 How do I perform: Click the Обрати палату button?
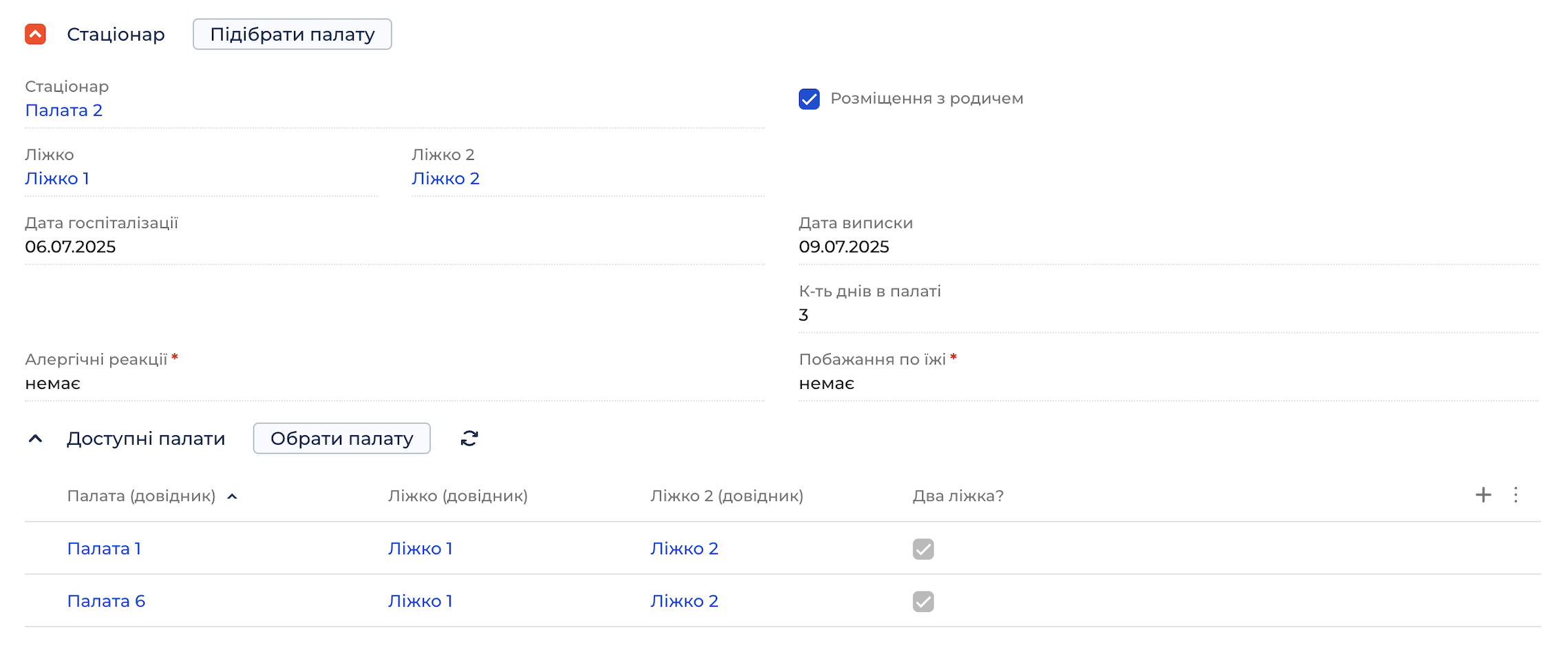point(342,439)
